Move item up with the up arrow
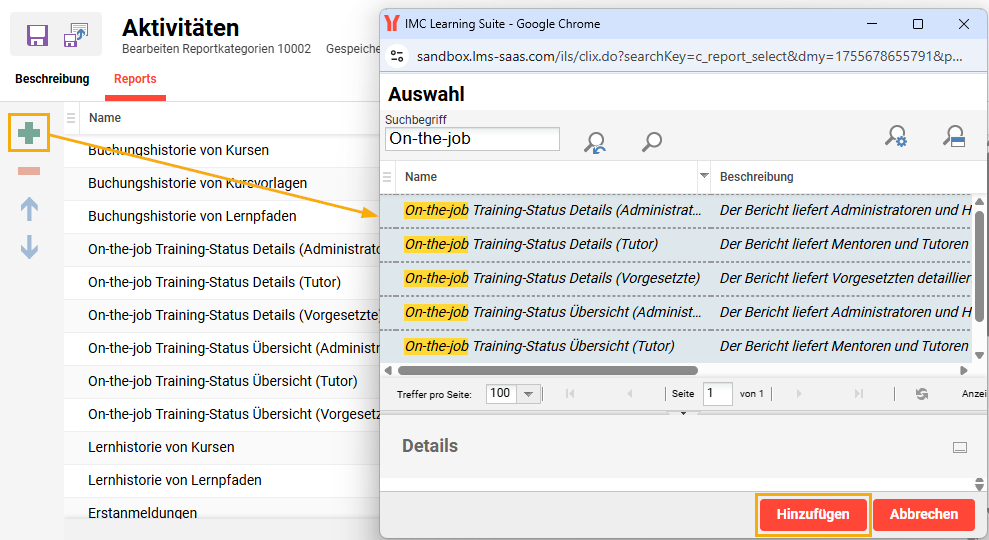 coord(29,209)
